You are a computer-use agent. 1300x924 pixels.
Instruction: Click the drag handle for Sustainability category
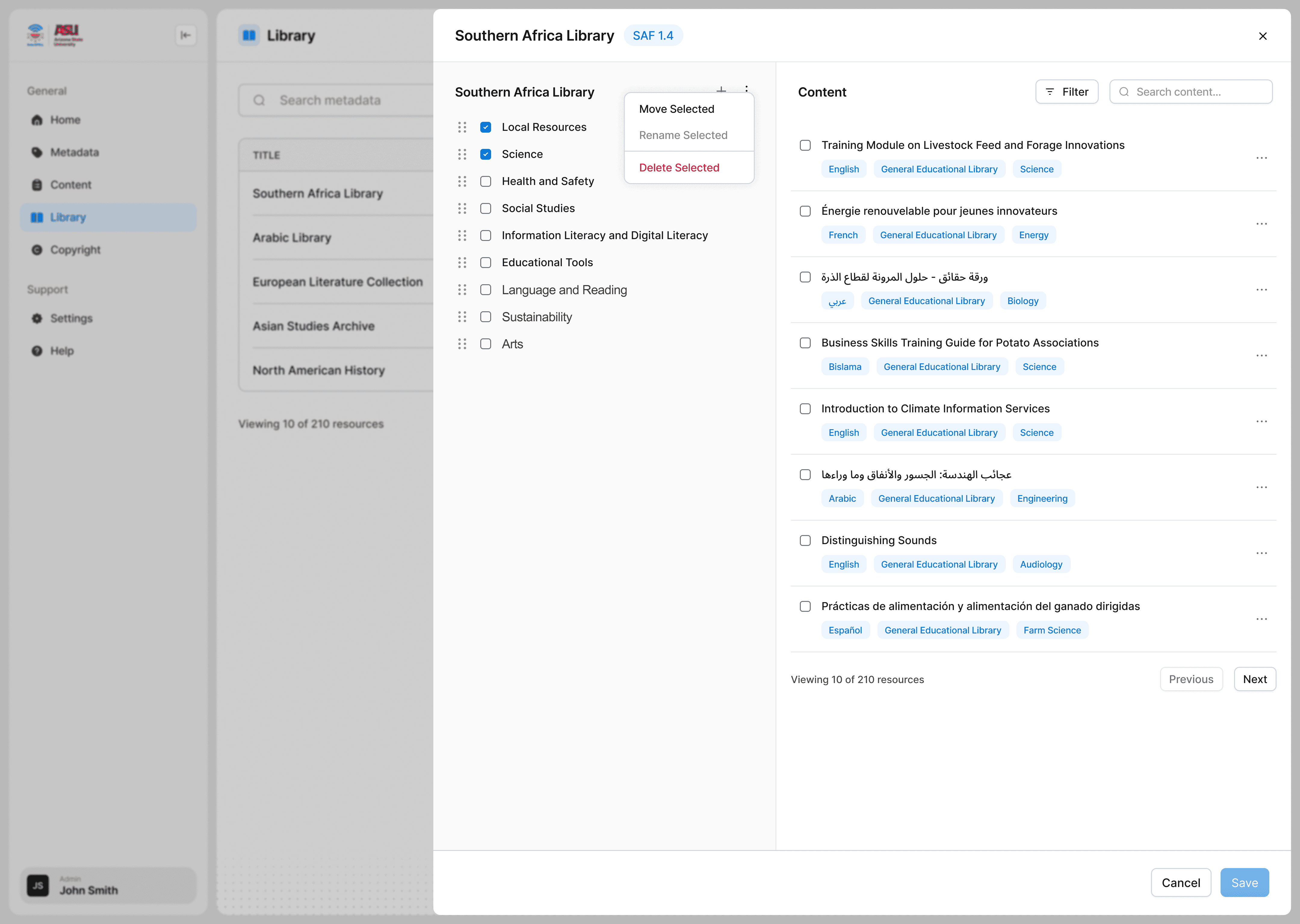coord(462,317)
